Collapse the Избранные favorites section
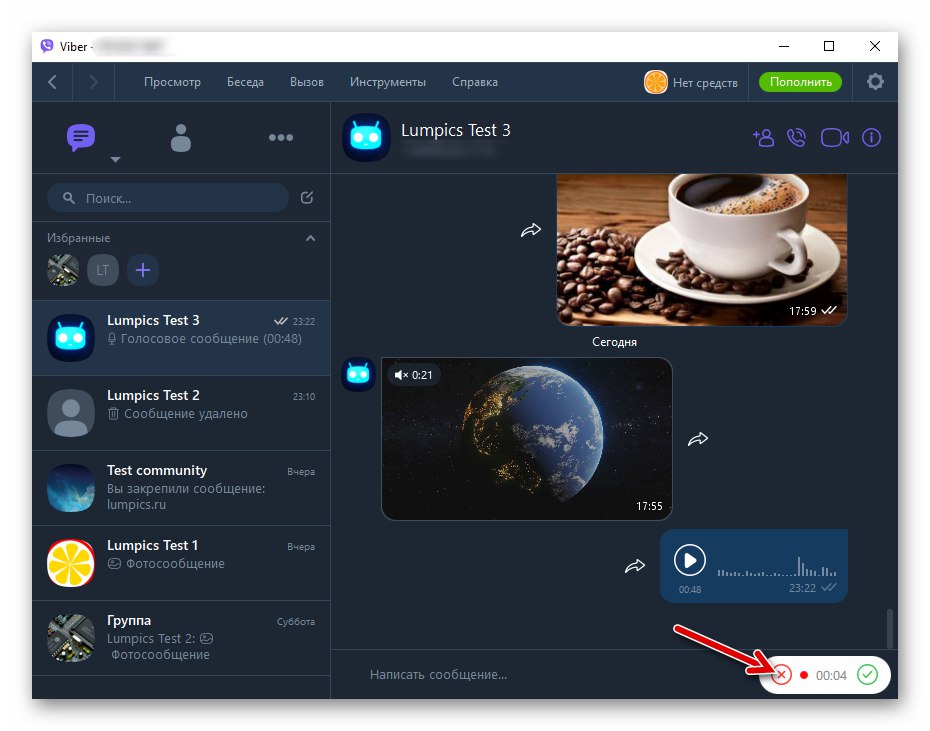 click(310, 238)
